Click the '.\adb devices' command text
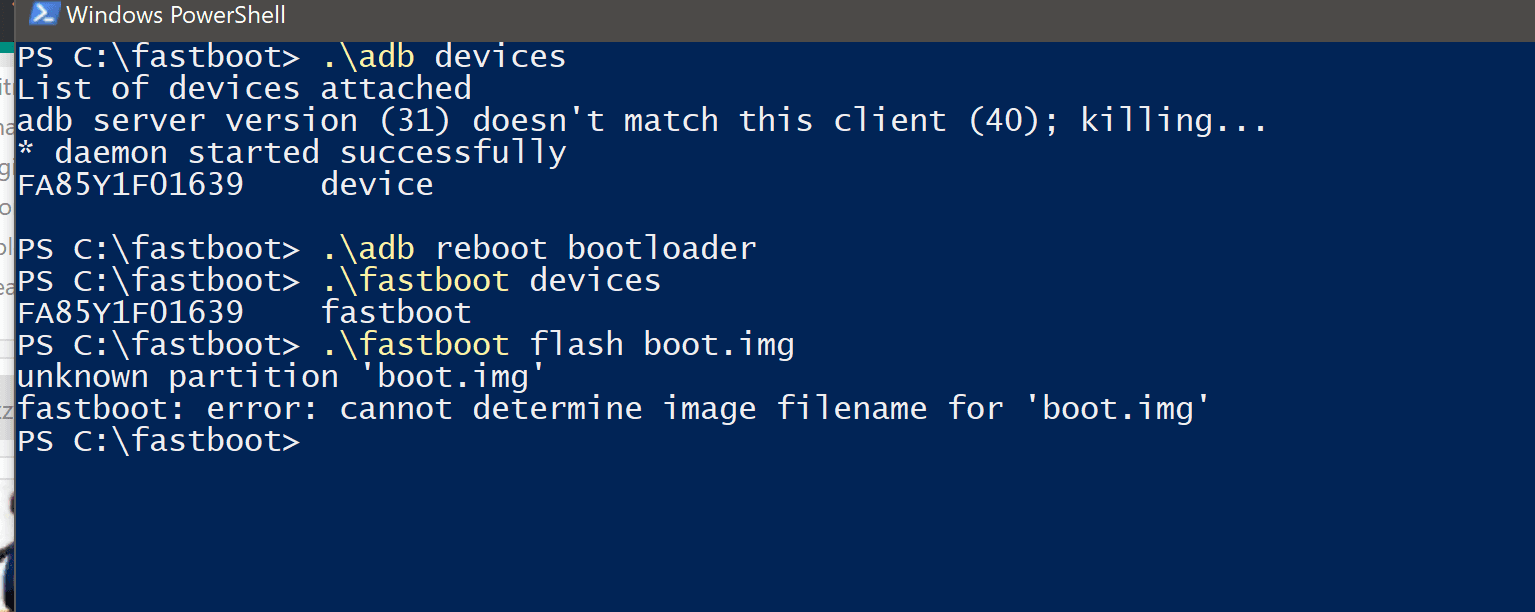This screenshot has height=612, width=1535. (444, 57)
